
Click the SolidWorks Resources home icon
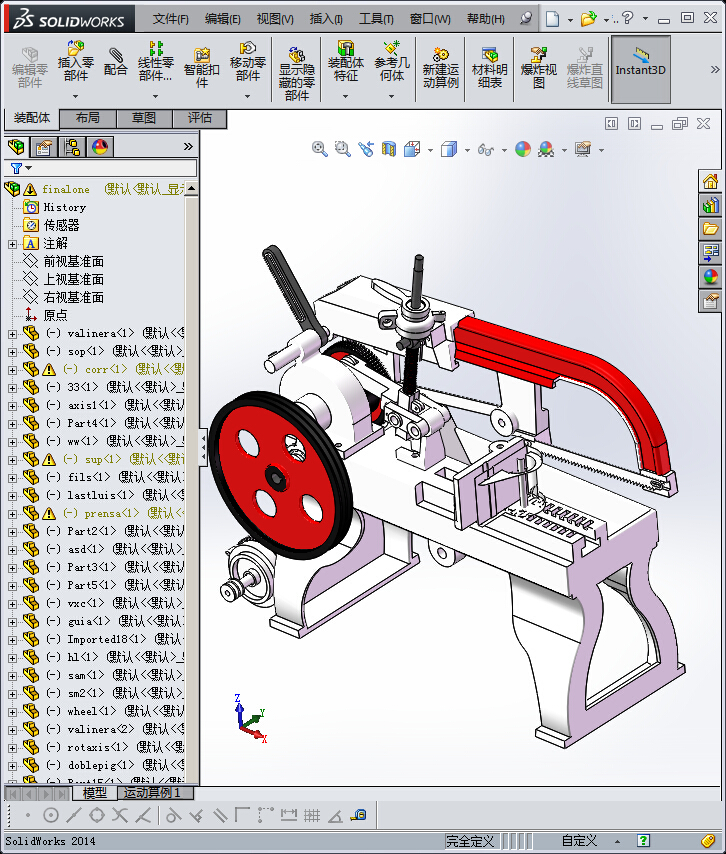[710, 181]
